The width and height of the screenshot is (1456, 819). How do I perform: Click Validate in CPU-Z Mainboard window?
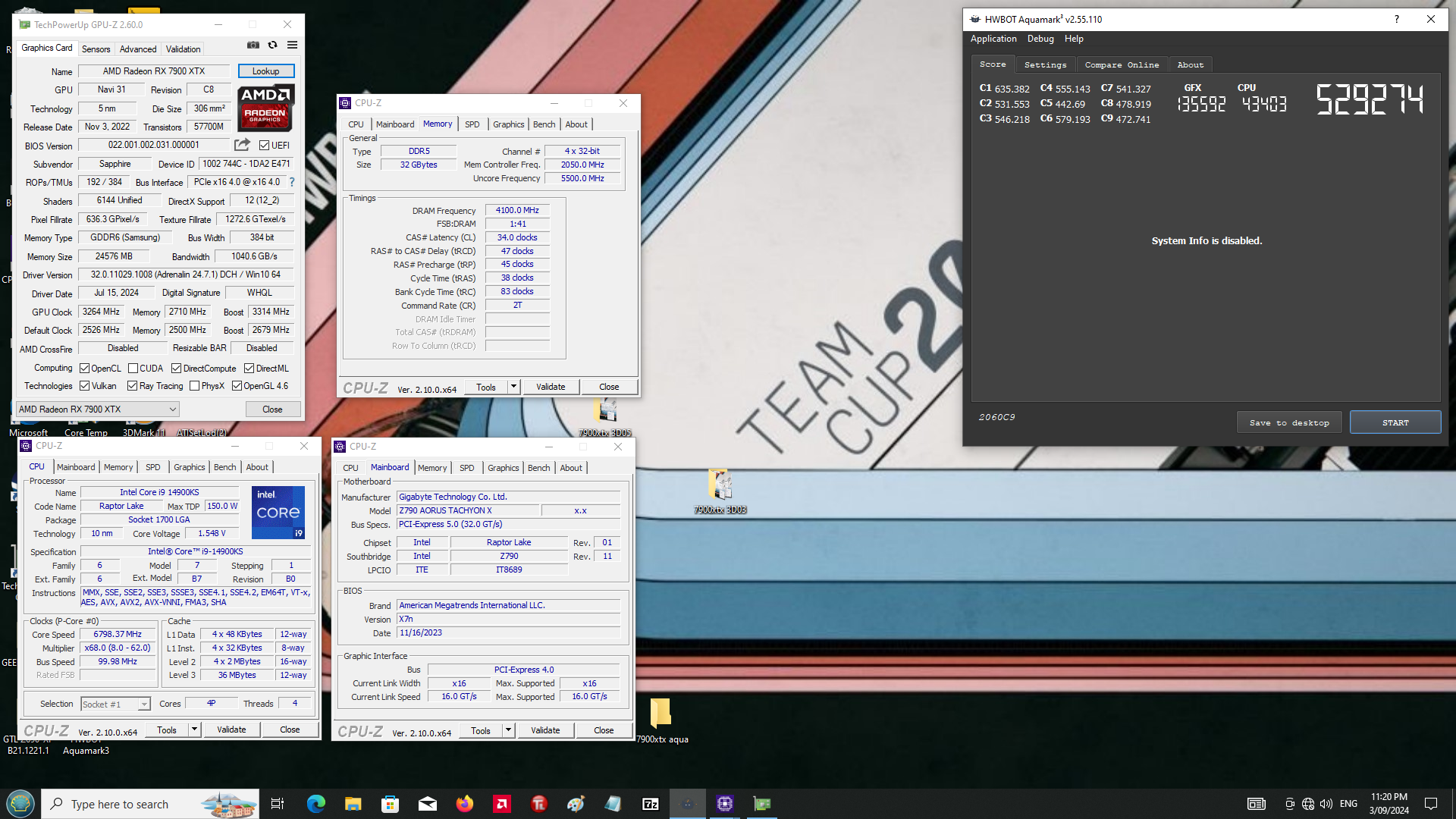[545, 730]
